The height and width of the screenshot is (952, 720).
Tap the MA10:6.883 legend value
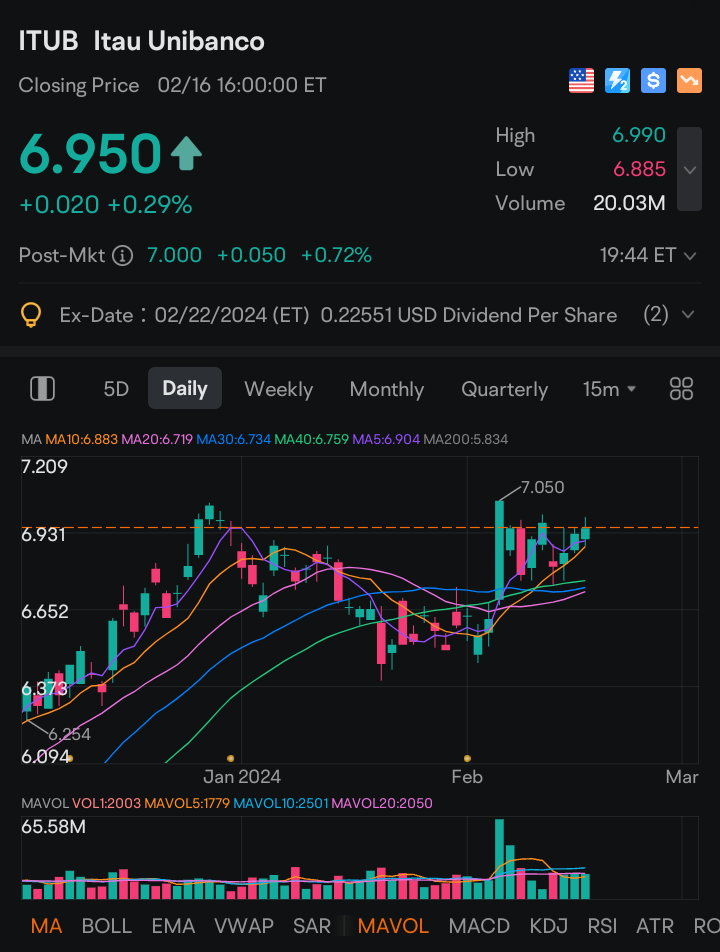(81, 439)
